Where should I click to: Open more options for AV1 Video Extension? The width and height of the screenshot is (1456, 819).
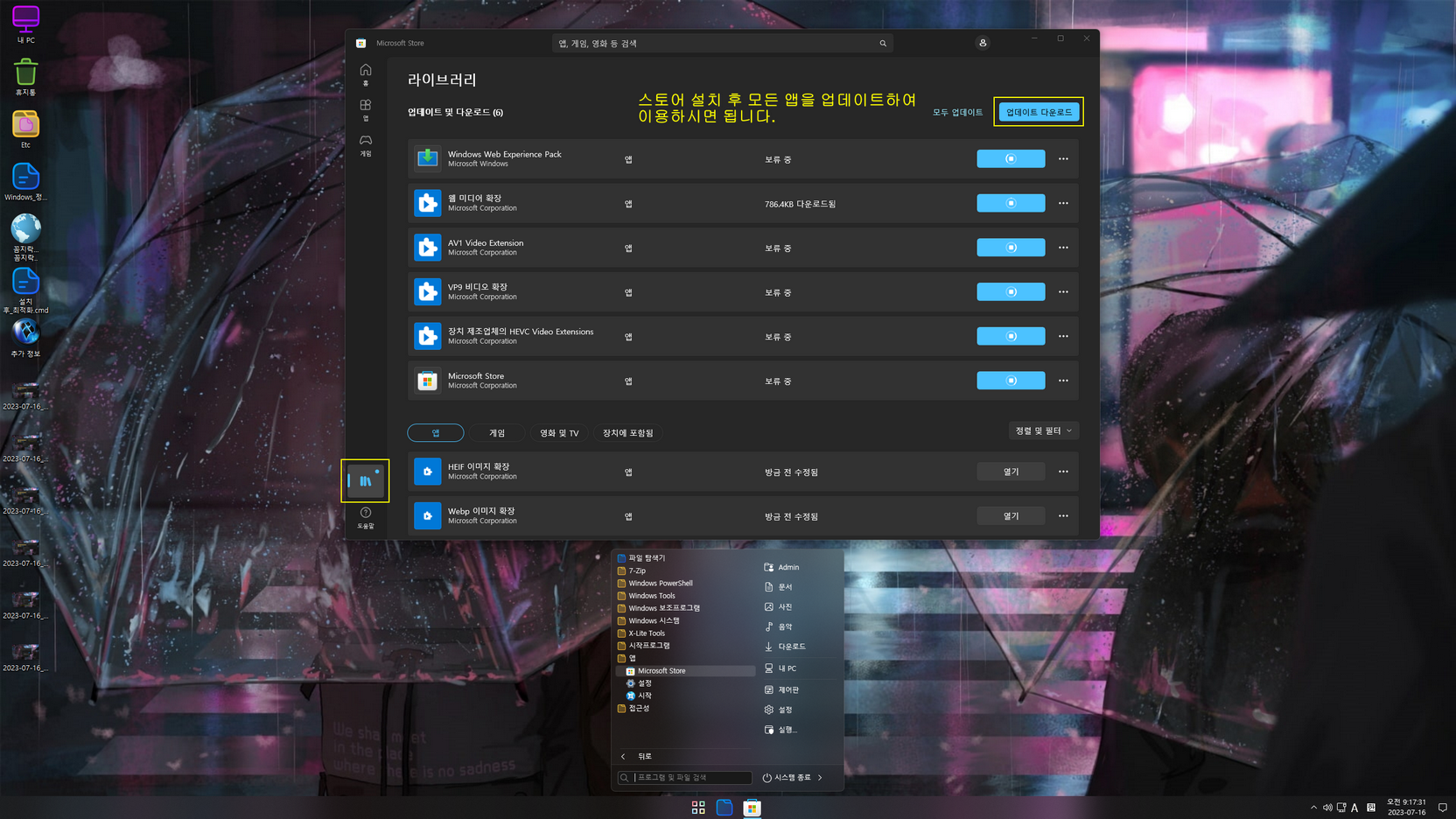click(1063, 248)
